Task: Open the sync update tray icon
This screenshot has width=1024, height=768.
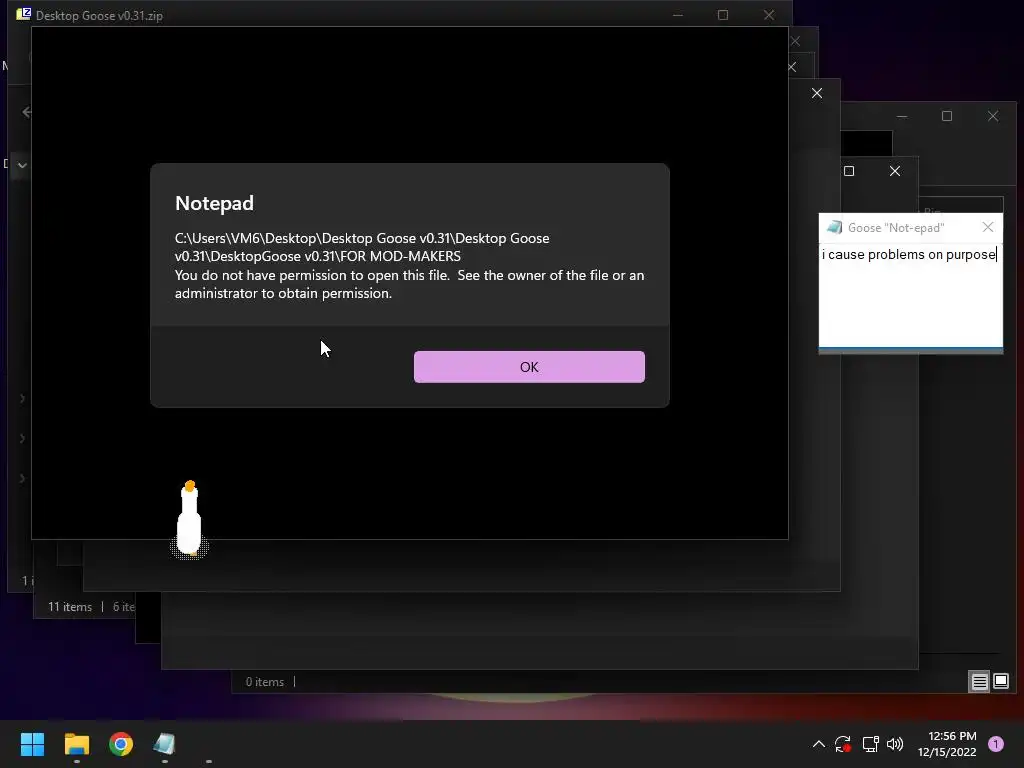Action: pyautogui.click(x=843, y=744)
